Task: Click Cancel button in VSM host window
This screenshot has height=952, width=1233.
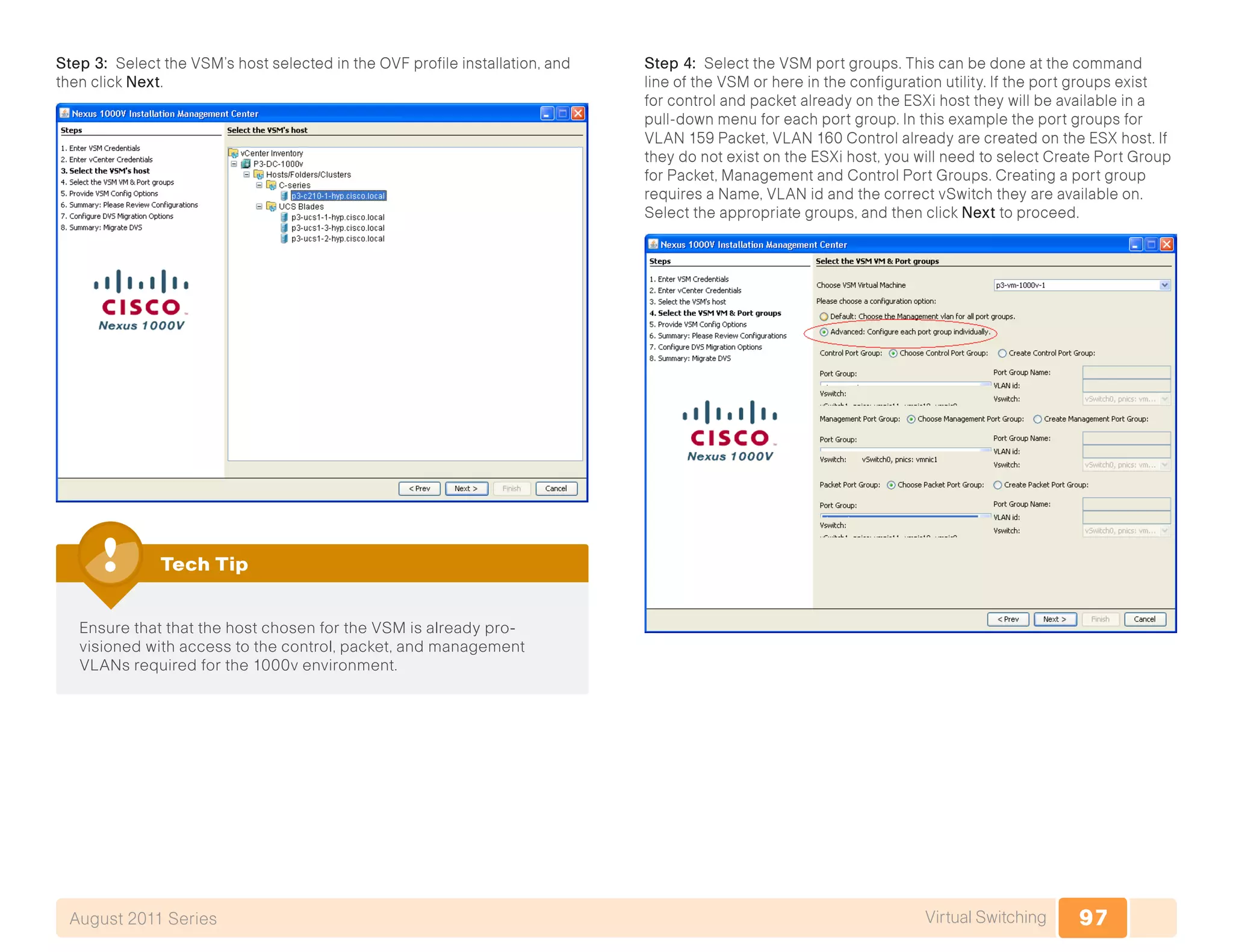Action: pos(556,489)
